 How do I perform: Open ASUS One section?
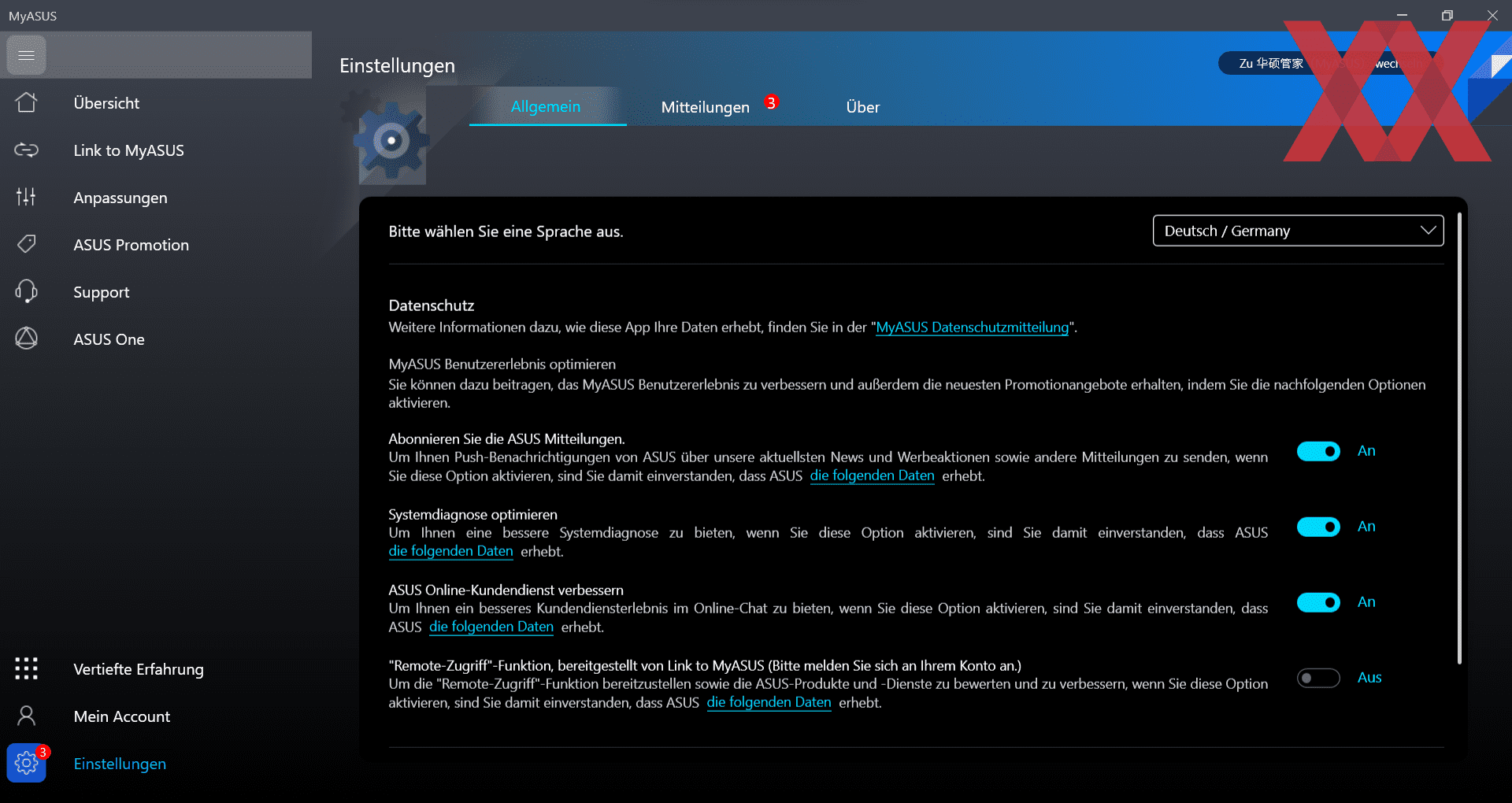109,339
